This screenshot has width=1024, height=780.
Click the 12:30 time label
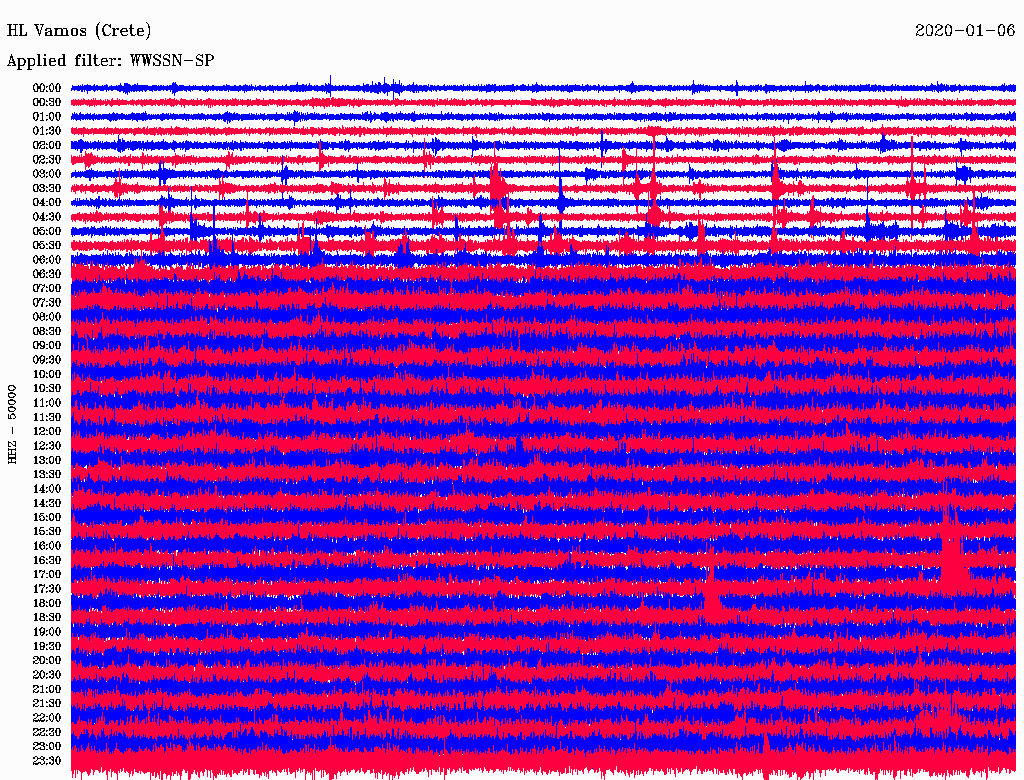(47, 446)
